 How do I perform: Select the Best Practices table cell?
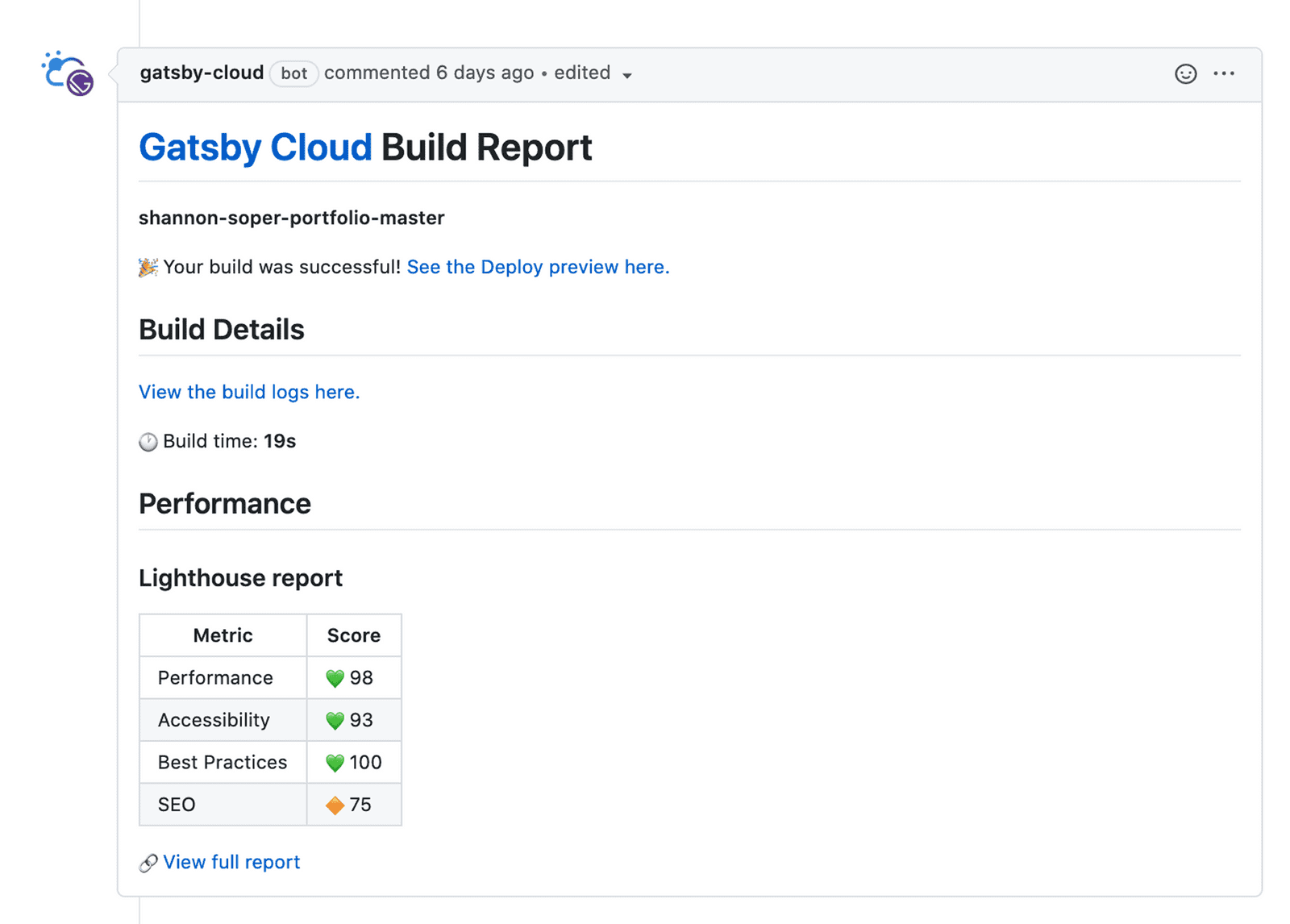[223, 762]
